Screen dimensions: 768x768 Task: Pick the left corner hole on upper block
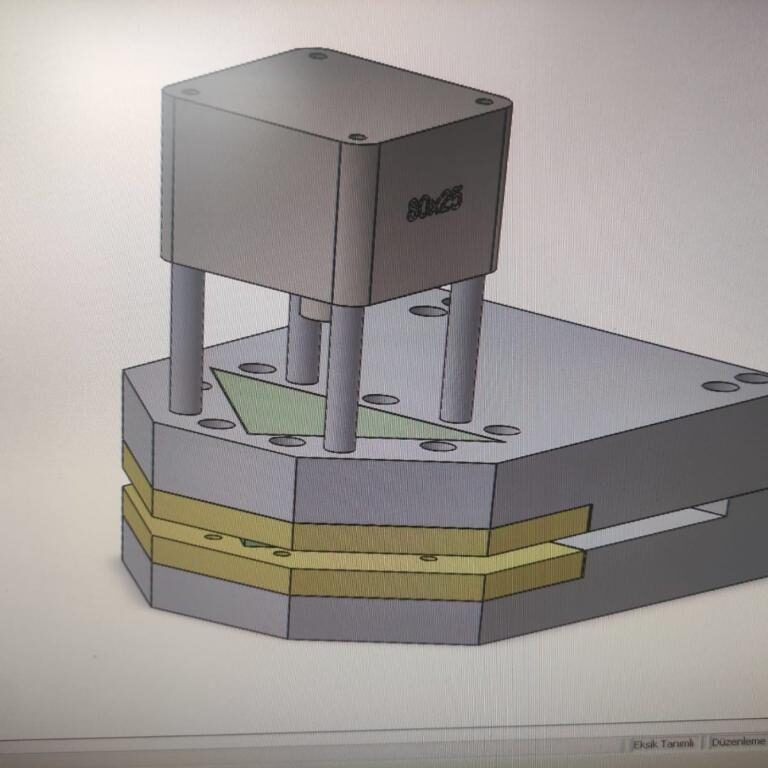(188, 92)
